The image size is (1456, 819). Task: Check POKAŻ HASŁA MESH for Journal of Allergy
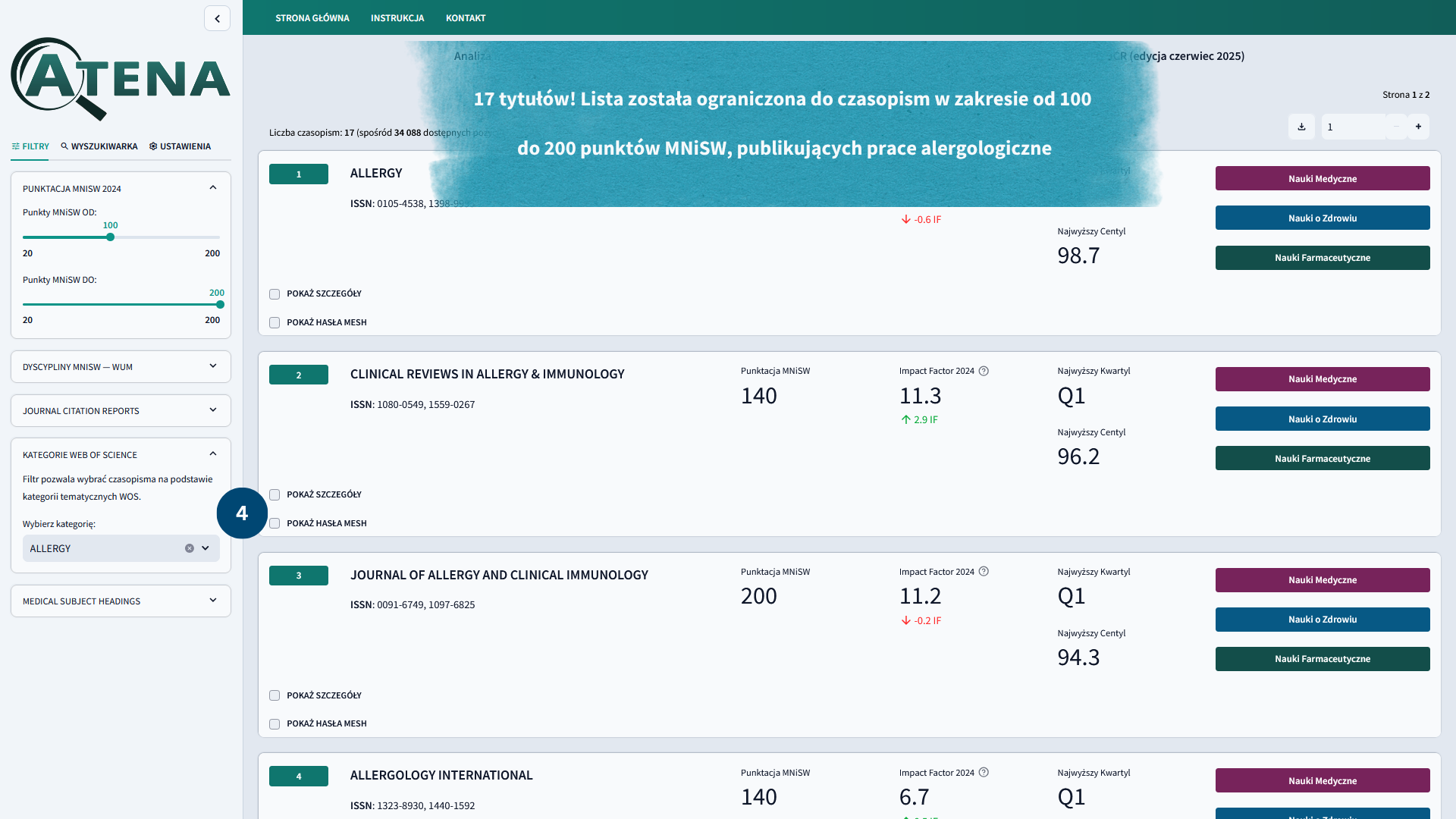click(275, 724)
